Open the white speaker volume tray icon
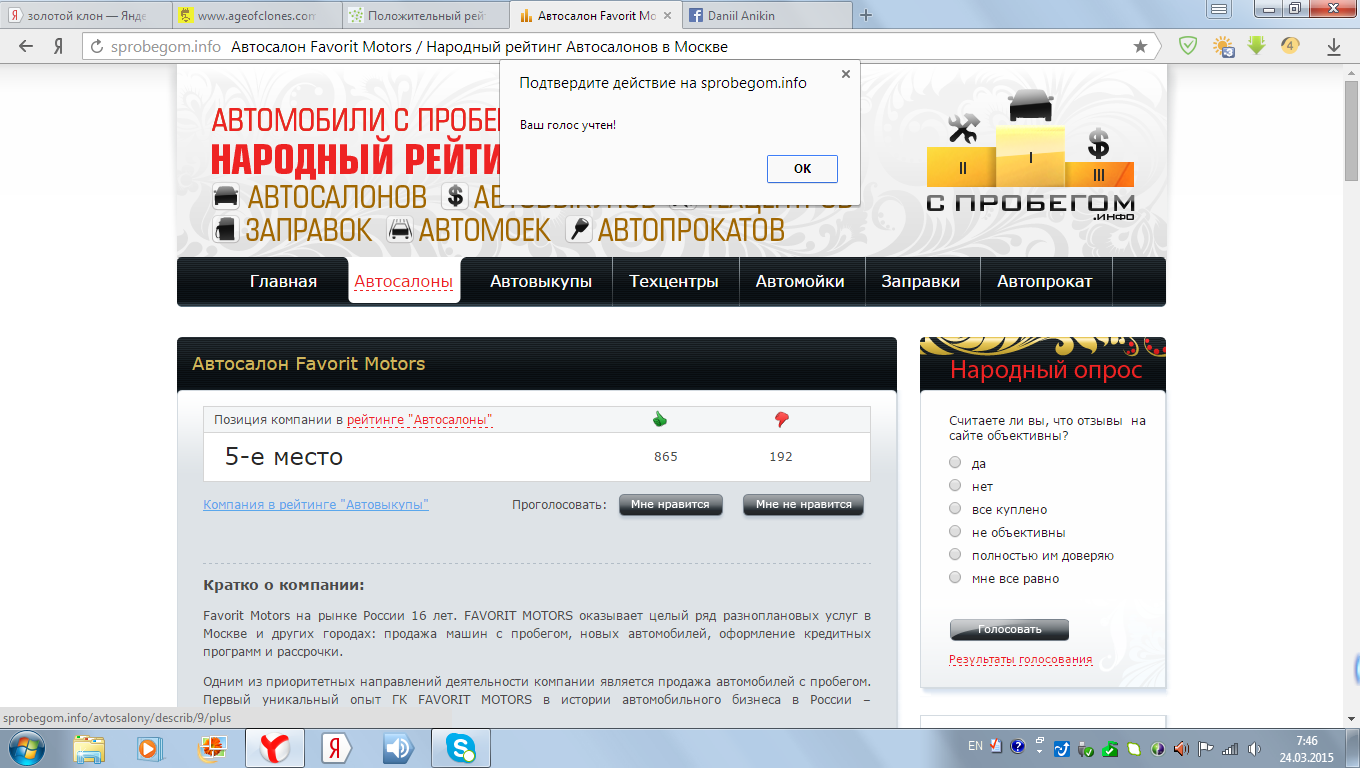This screenshot has height=768, width=1360. [x=1255, y=748]
